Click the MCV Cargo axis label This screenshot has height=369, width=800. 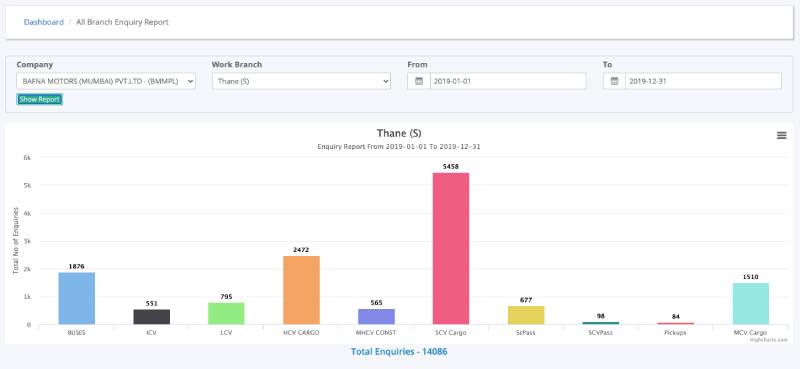[x=751, y=332]
